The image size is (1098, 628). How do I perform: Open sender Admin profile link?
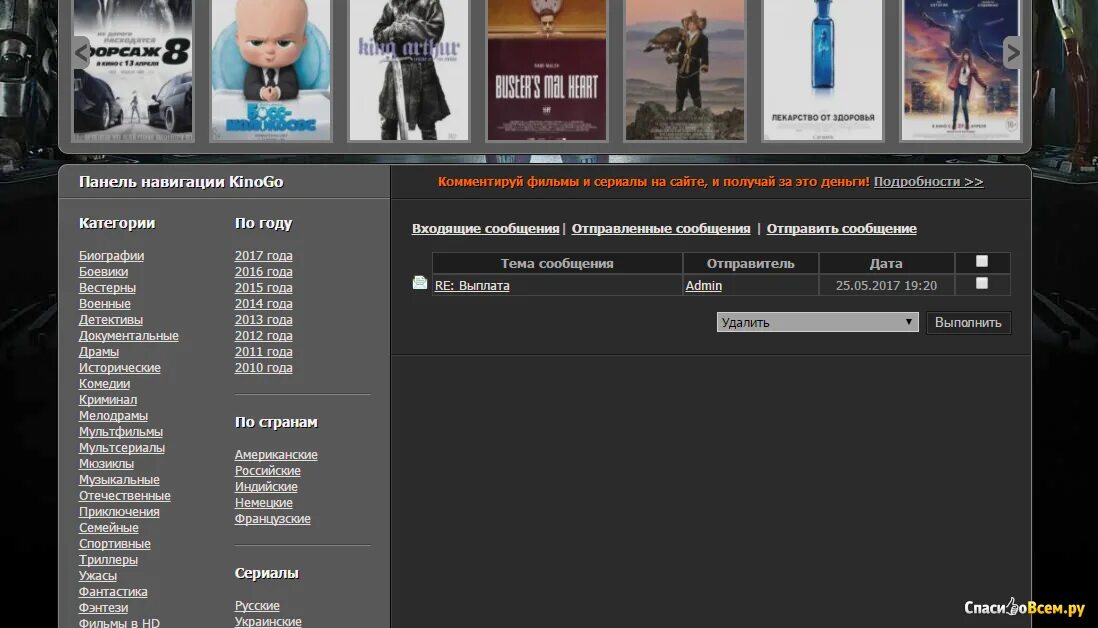tap(703, 286)
